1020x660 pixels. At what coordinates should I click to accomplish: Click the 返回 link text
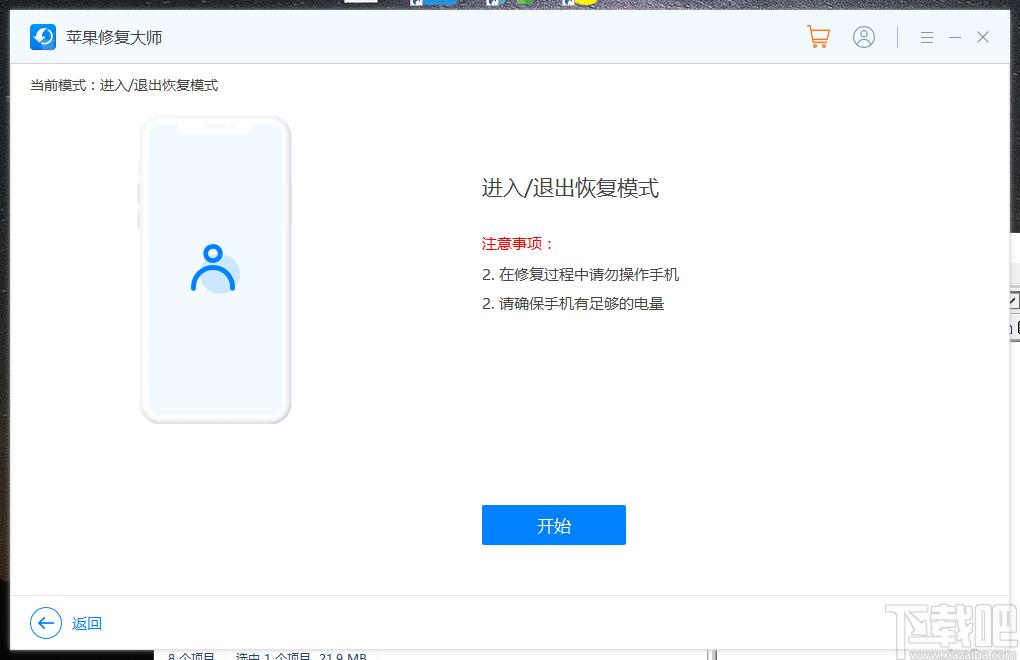click(87, 624)
